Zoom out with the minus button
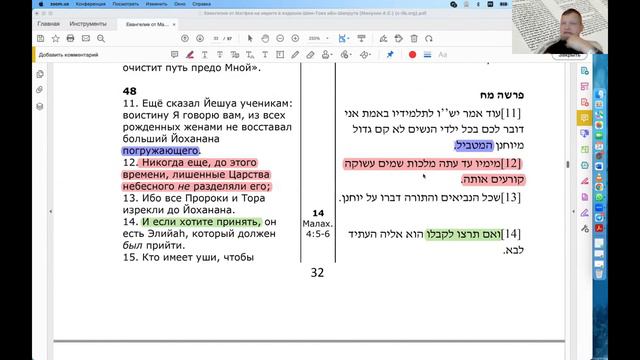640x360 pixels. point(280,38)
